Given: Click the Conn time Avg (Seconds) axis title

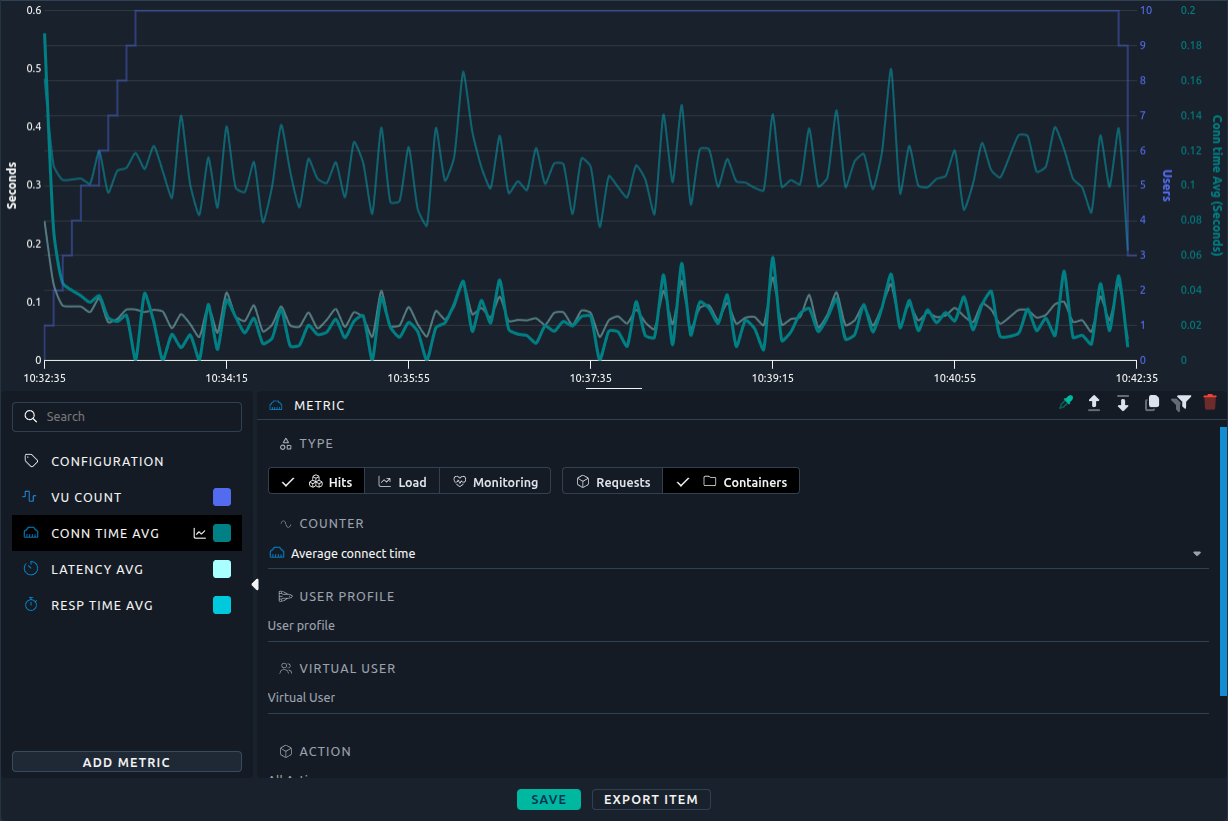Looking at the screenshot, I should (1217, 185).
